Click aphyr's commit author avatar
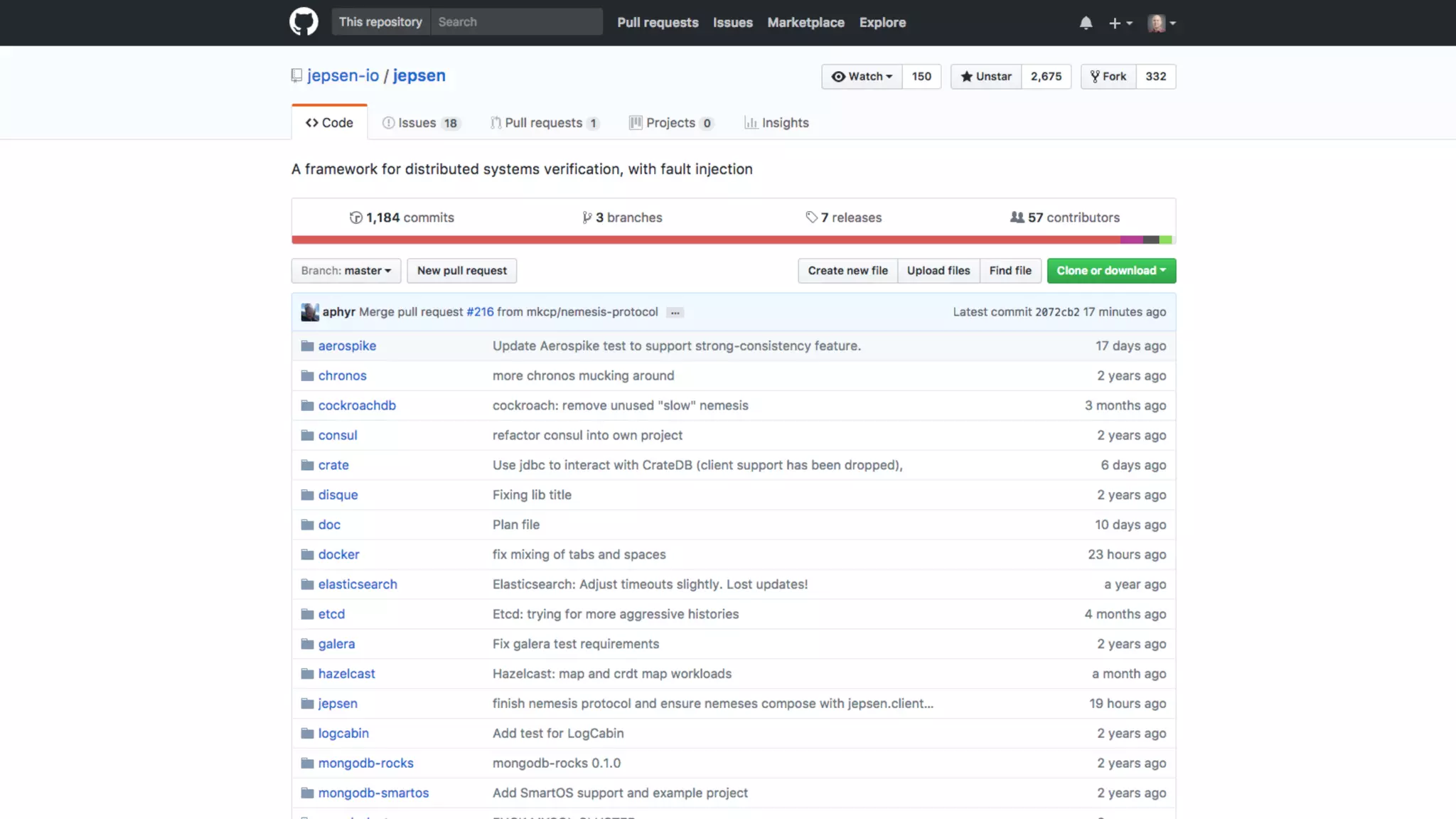The height and width of the screenshot is (819, 1456). coord(310,312)
